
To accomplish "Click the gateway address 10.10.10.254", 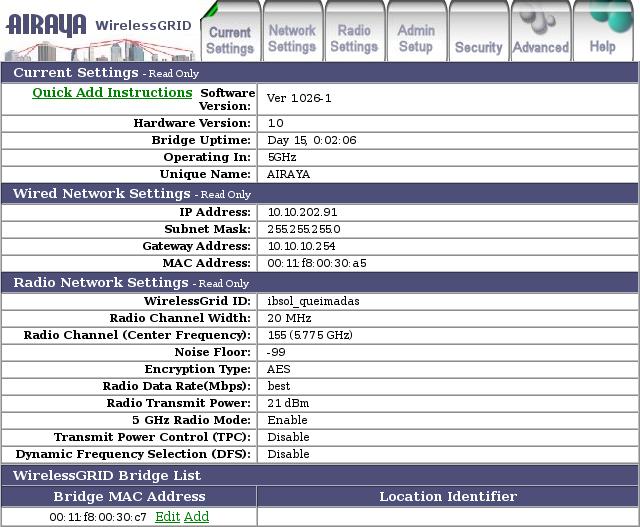I will click(302, 246).
